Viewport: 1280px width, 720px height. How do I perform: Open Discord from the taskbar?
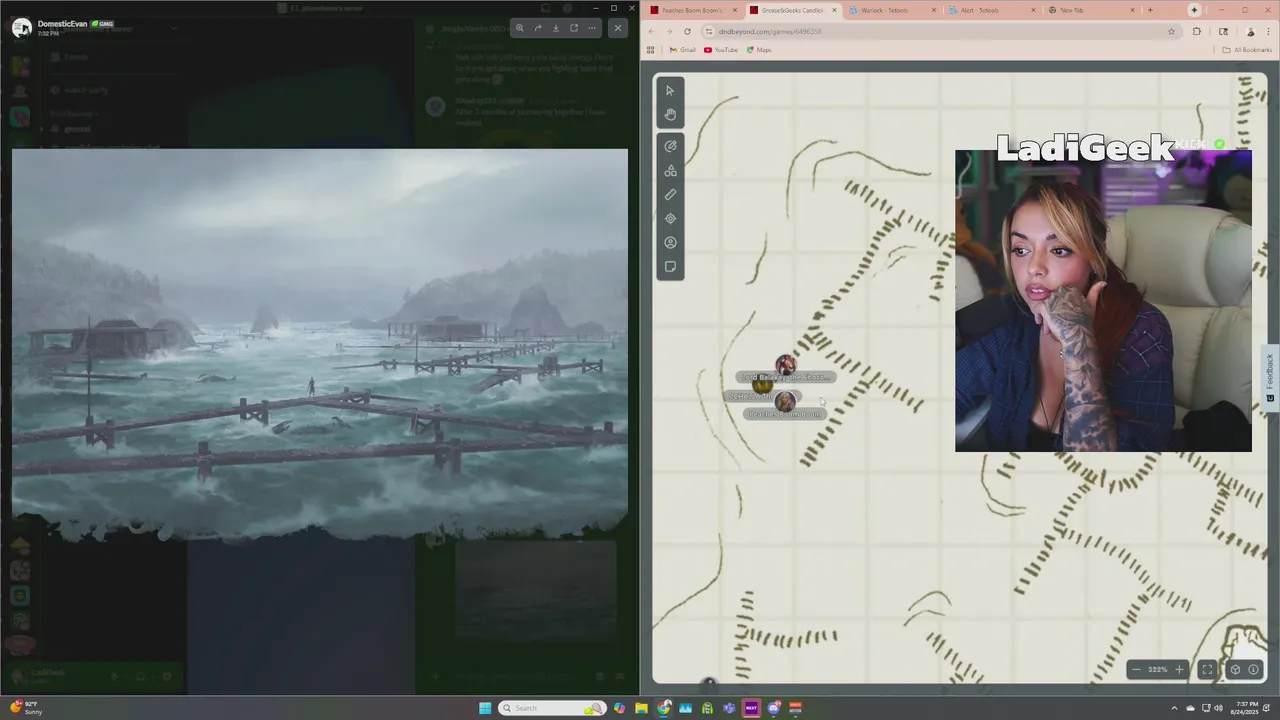click(773, 708)
